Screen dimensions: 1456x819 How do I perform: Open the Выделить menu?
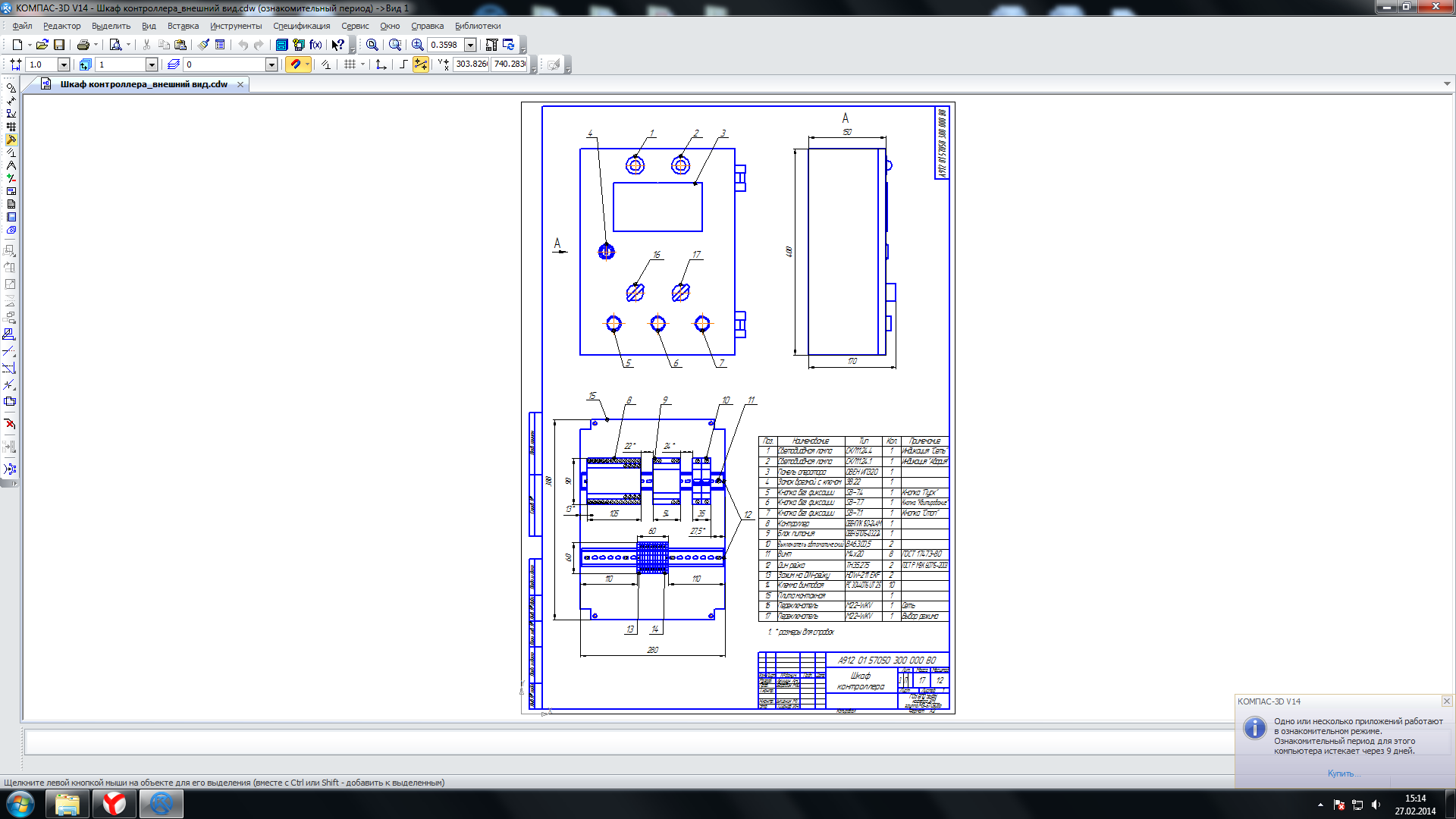(x=111, y=26)
